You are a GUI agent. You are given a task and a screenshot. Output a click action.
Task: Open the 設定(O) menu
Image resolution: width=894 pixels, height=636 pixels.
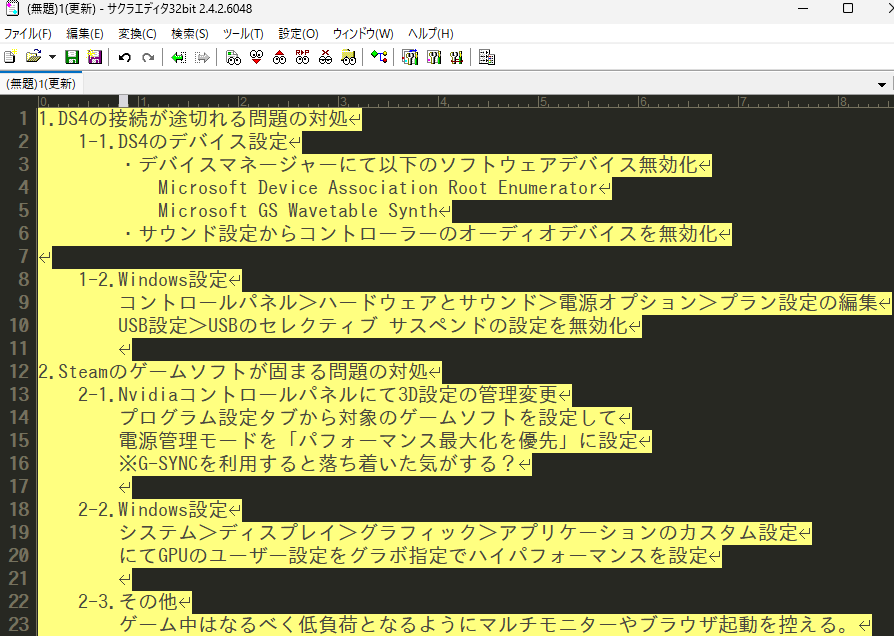tap(298, 34)
